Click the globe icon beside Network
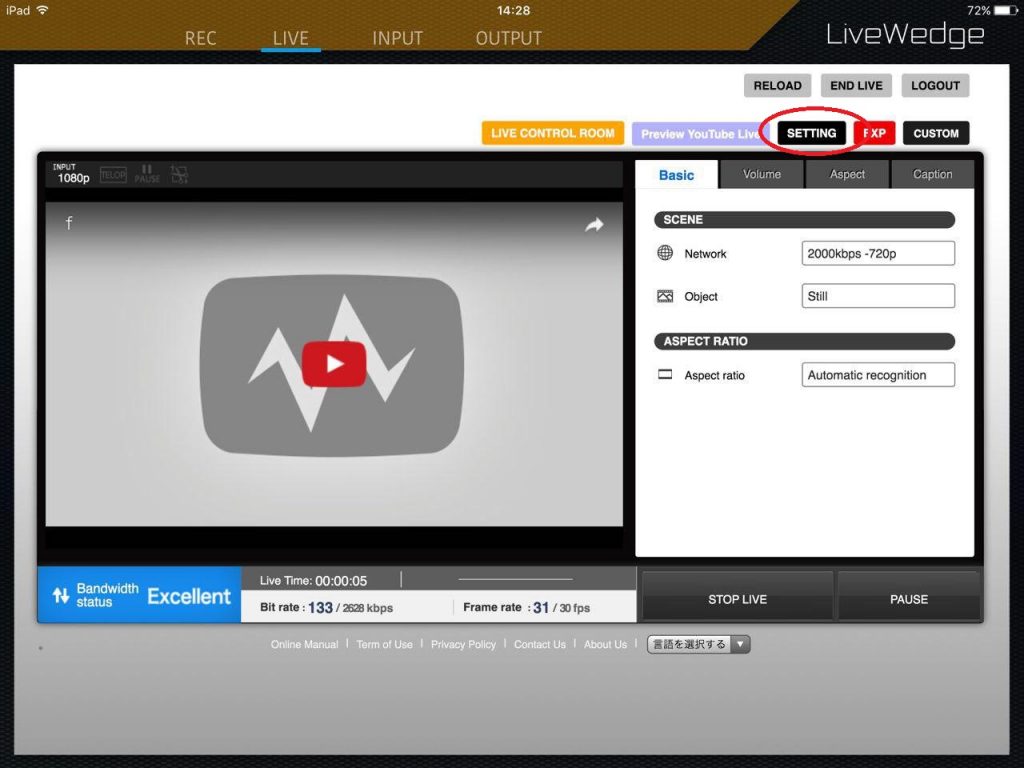Image resolution: width=1024 pixels, height=768 pixels. pyautogui.click(x=665, y=253)
